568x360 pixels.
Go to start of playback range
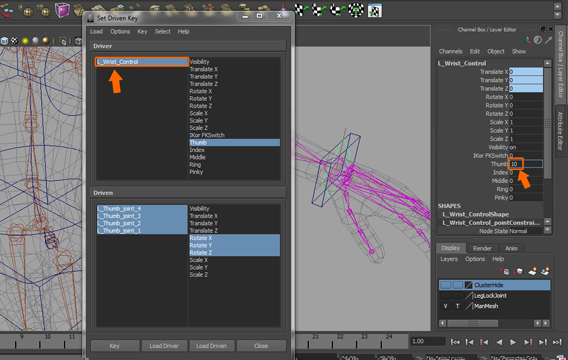coord(455,342)
